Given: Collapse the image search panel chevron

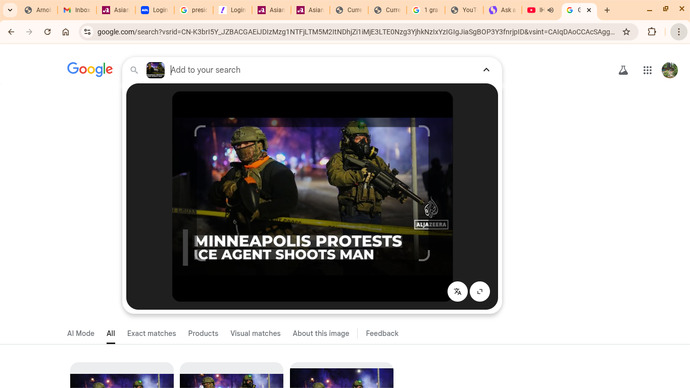Looking at the screenshot, I should pos(486,70).
